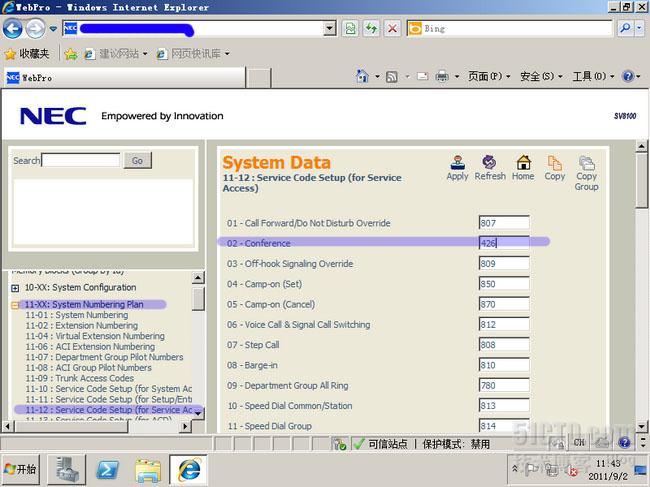Click the Apply stamp icon
650x487 pixels.
tap(457, 162)
